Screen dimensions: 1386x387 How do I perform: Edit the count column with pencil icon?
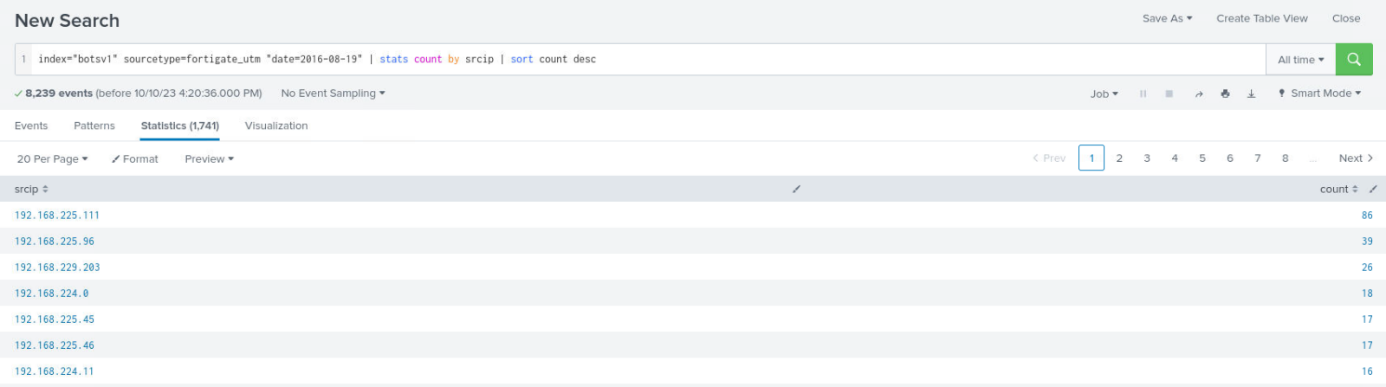click(x=1373, y=189)
